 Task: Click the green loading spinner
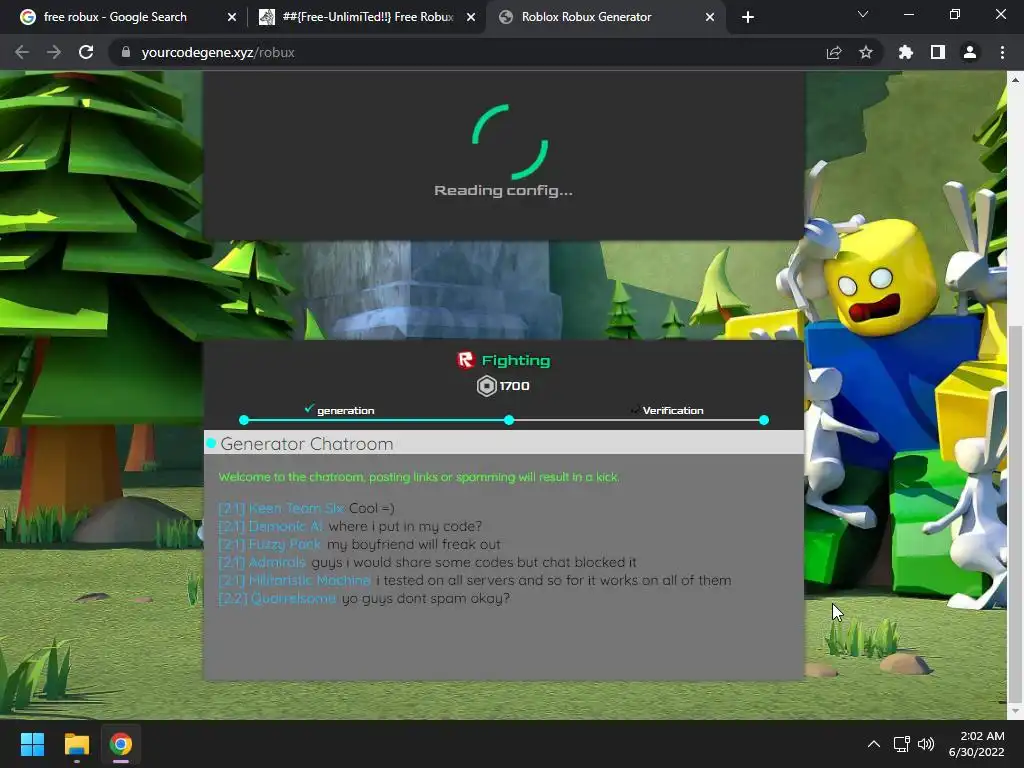tap(510, 142)
